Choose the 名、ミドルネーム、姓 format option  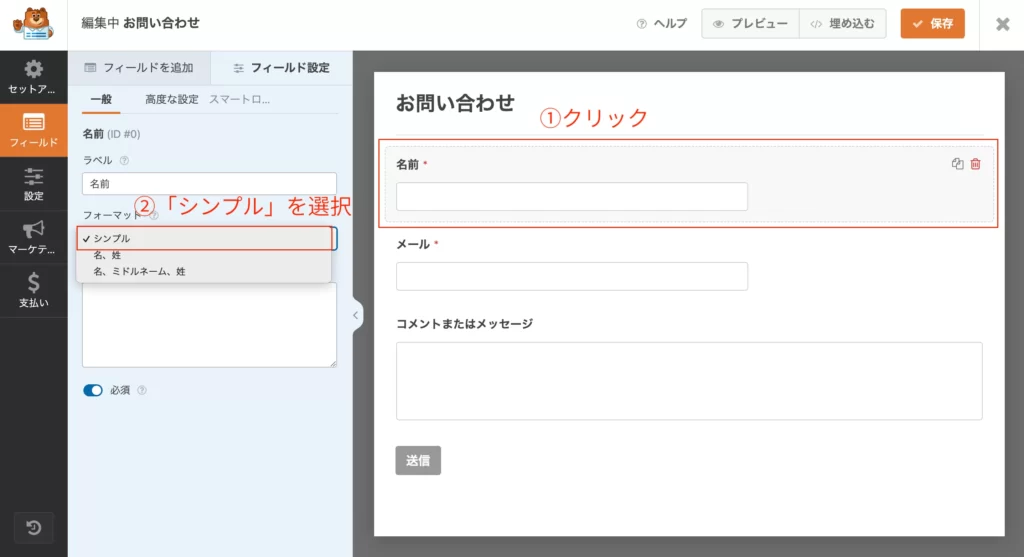point(204,272)
